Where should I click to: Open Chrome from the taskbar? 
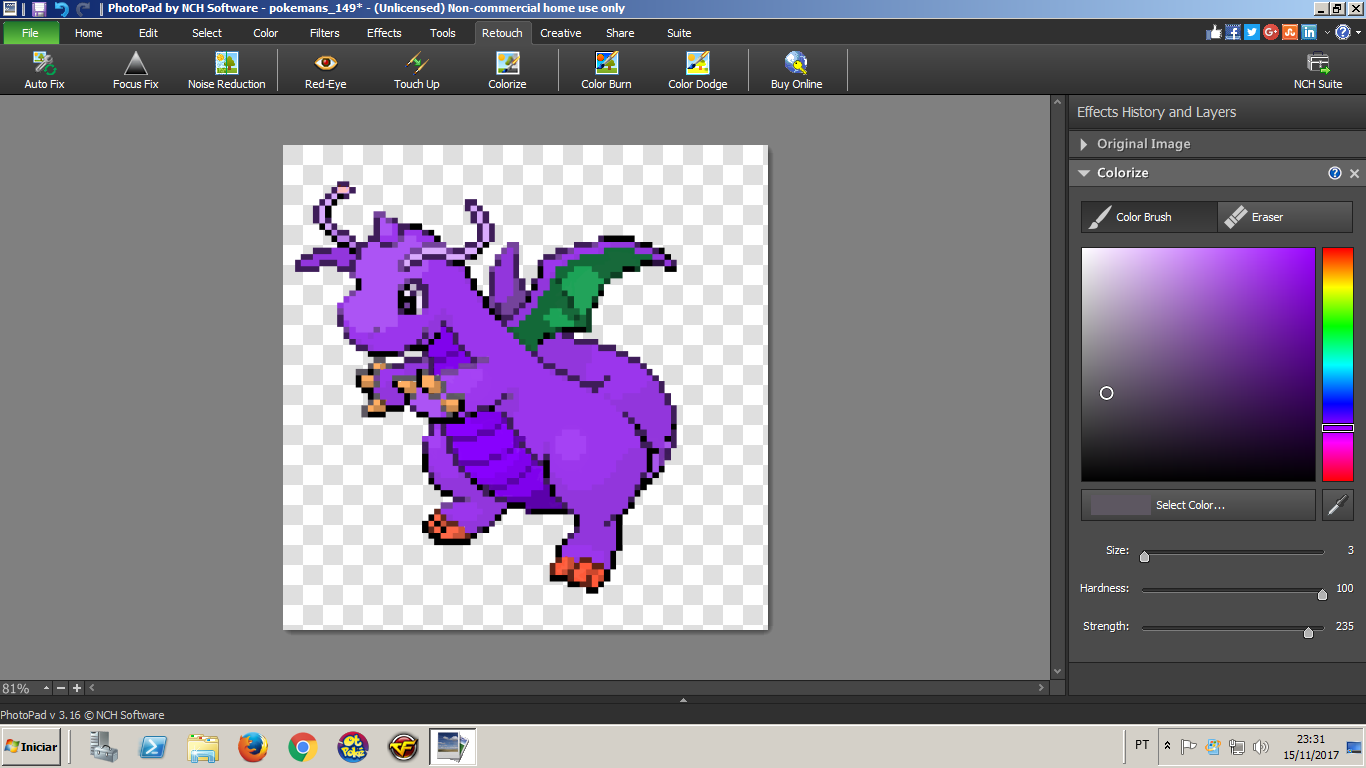point(303,746)
